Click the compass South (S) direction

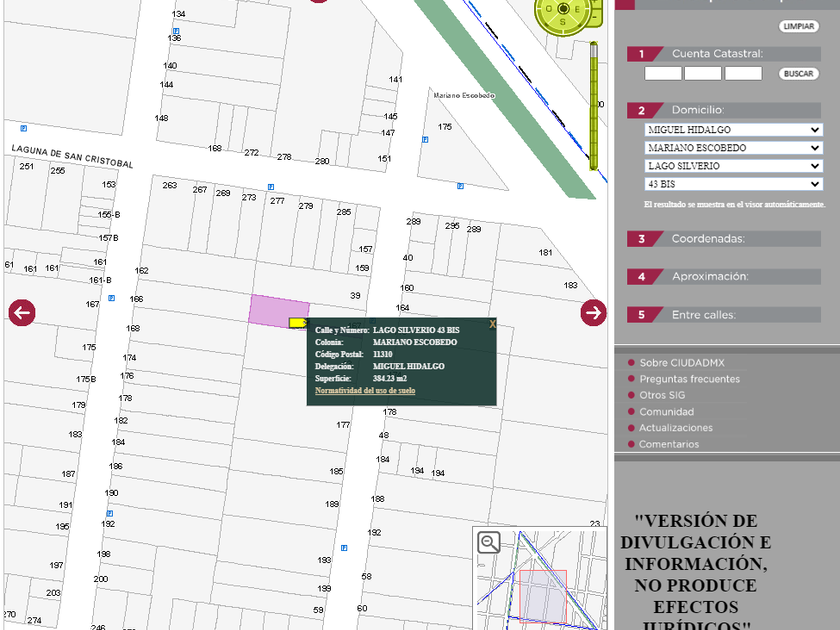pyautogui.click(x=562, y=21)
